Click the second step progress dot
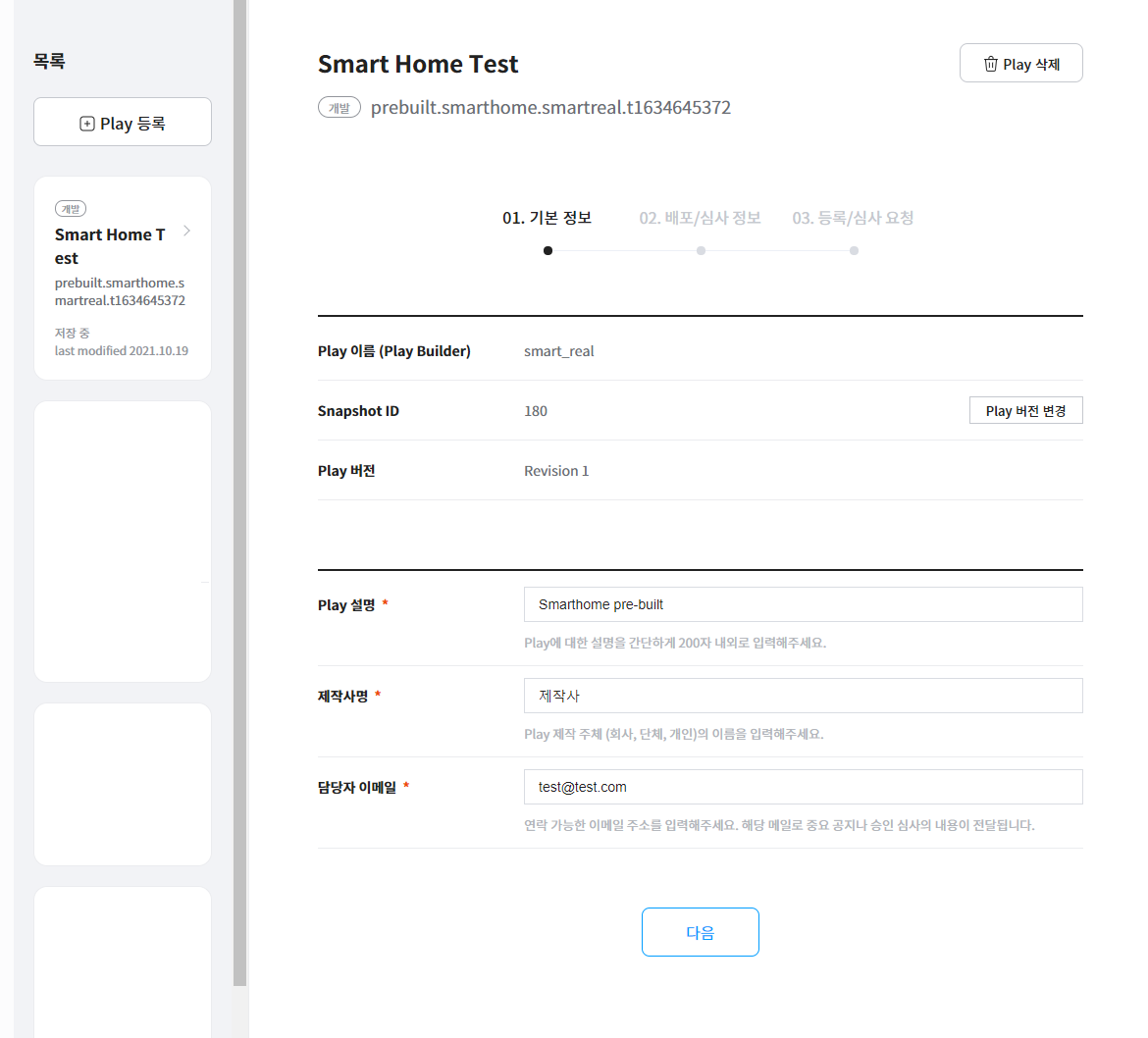 [x=701, y=251]
